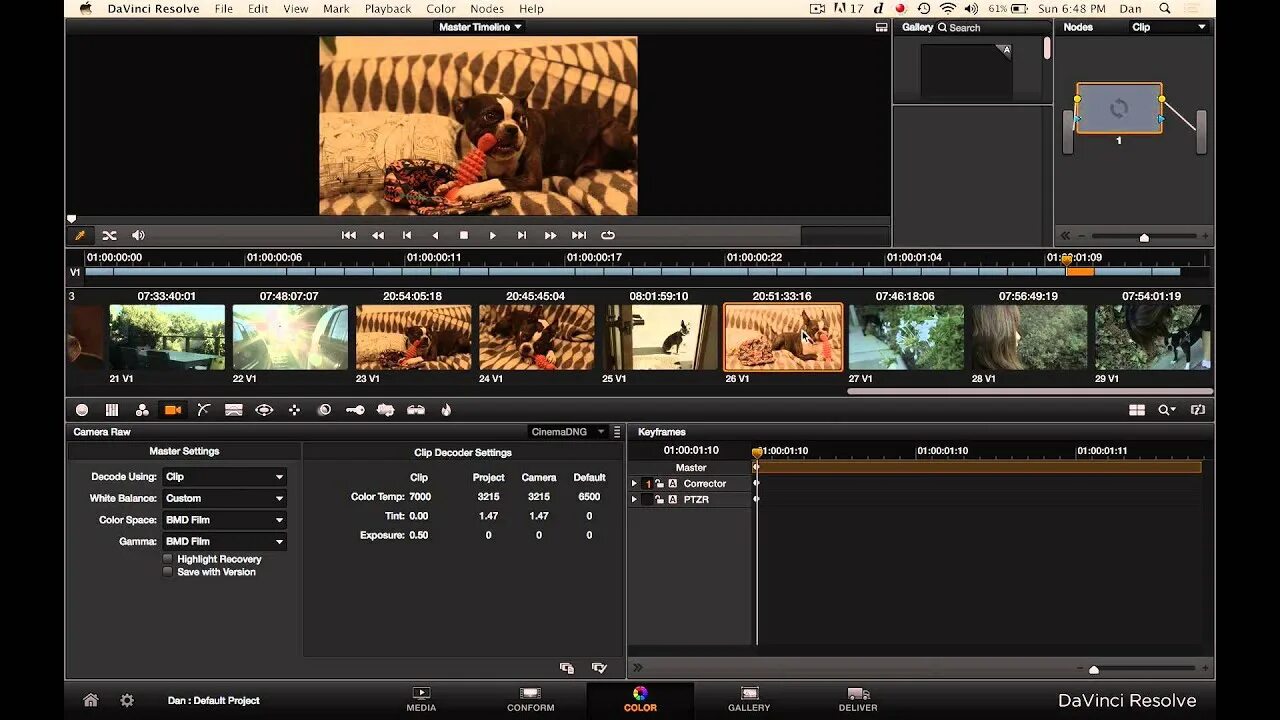Open the Playback menu
Image resolution: width=1280 pixels, height=720 pixels.
388,9
